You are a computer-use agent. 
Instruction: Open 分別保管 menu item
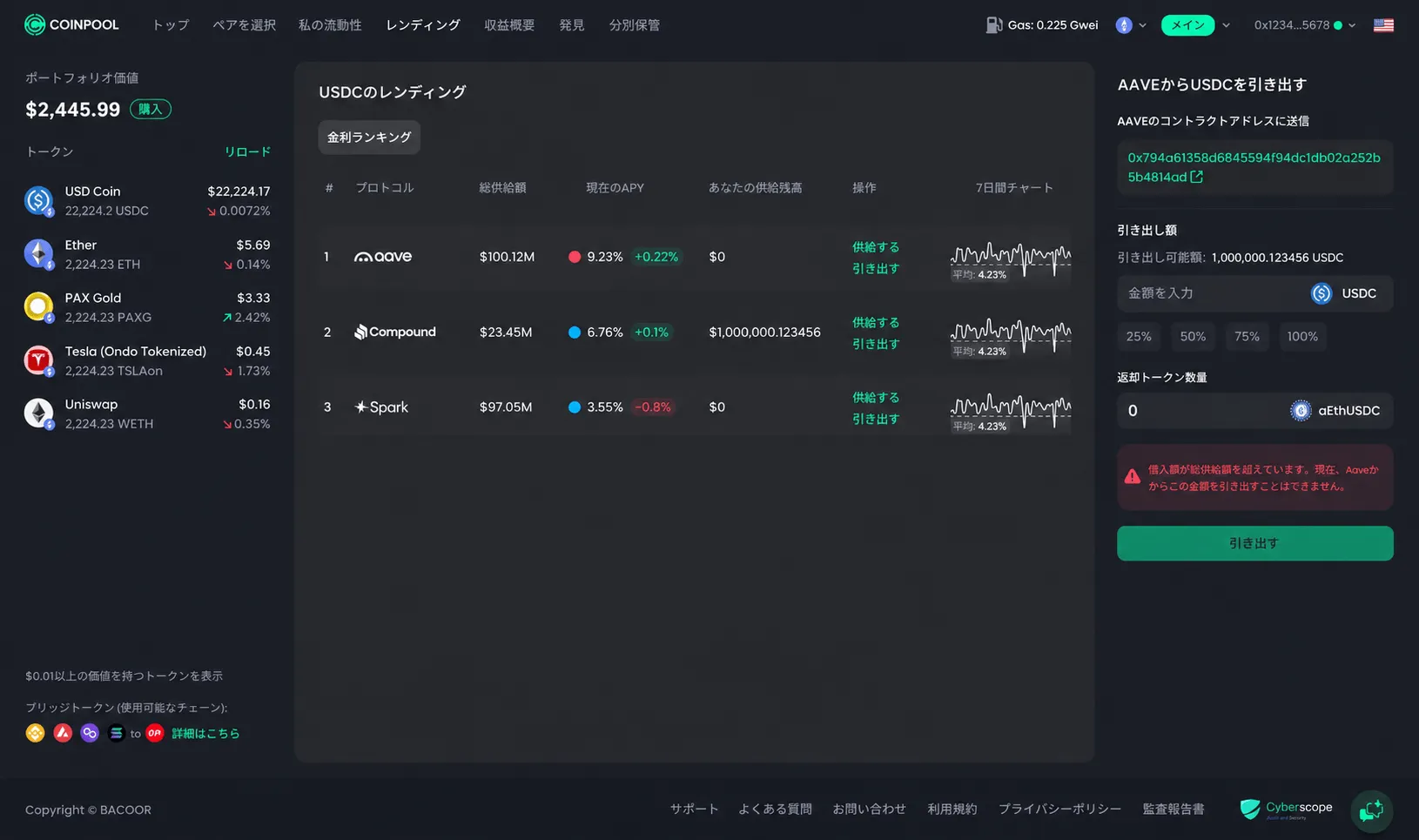635,25
